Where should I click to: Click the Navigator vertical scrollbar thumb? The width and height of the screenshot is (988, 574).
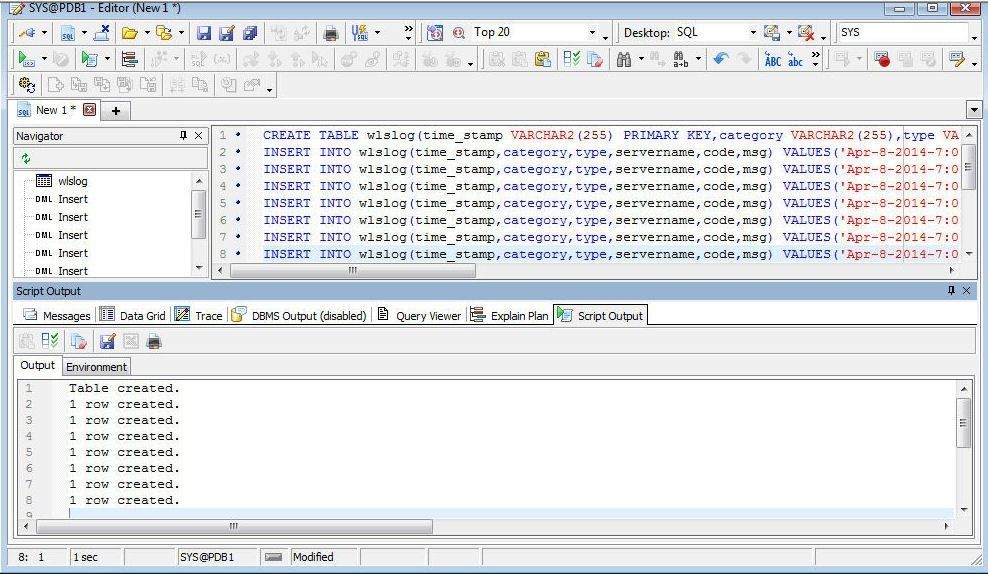tap(198, 214)
